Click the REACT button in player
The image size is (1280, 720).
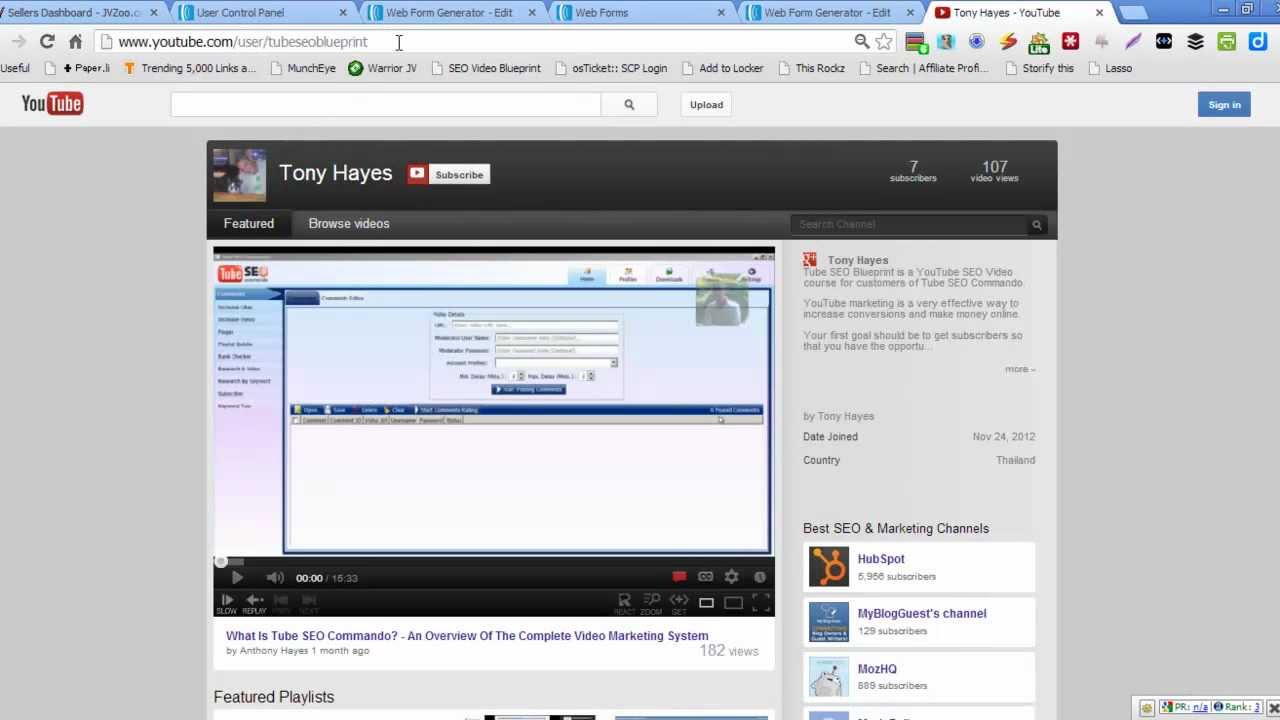[624, 603]
